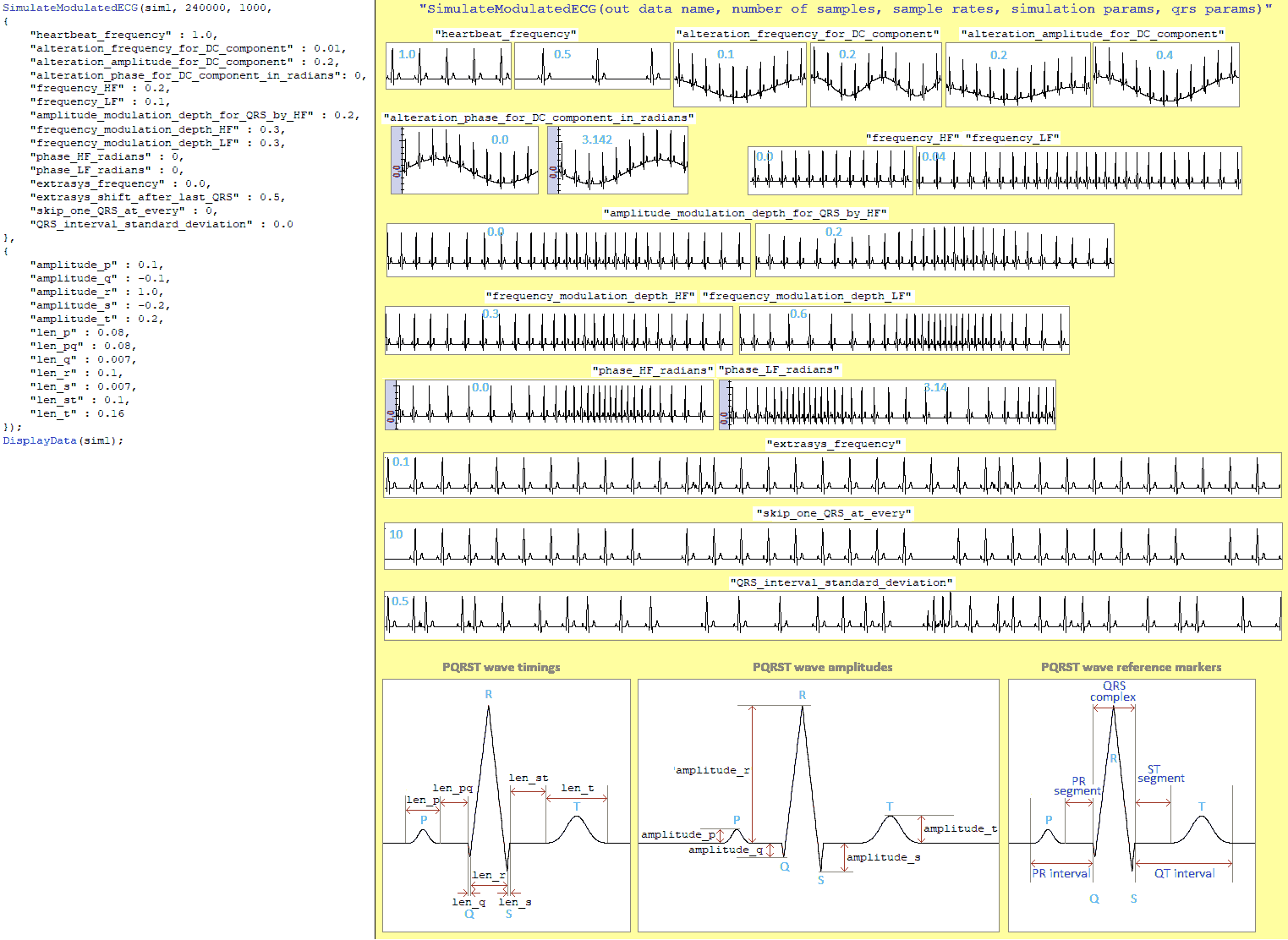Open the frequency modulation depth 0.6 plot
Viewport: 1288px width, 940px height.
(903, 330)
